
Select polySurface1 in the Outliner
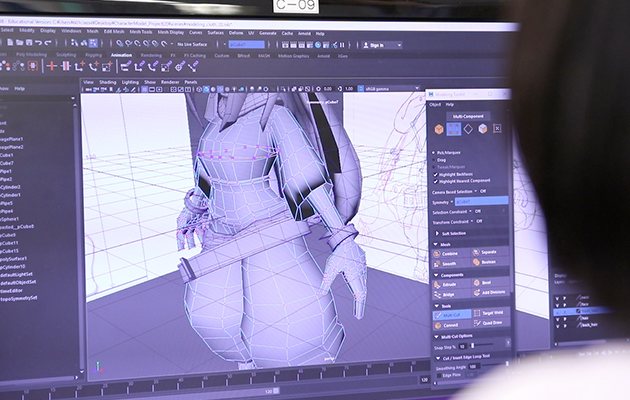pos(13,259)
